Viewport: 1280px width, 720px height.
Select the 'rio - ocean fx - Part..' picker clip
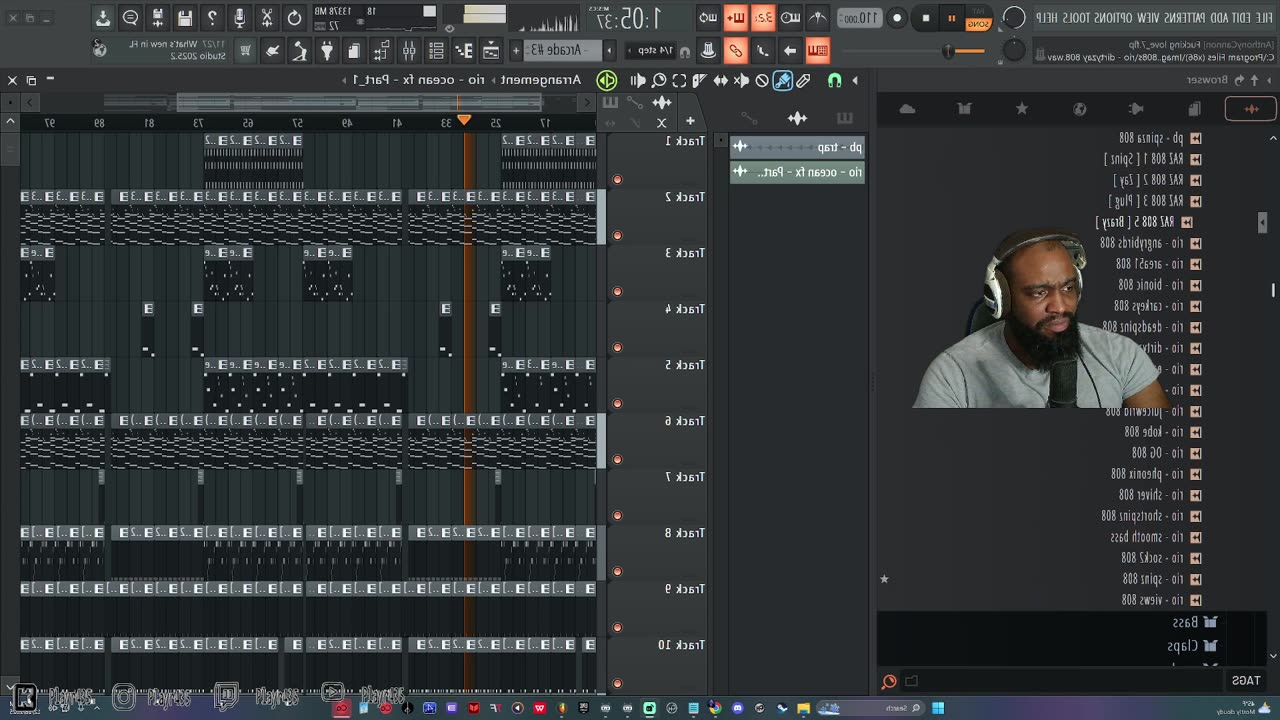point(797,172)
